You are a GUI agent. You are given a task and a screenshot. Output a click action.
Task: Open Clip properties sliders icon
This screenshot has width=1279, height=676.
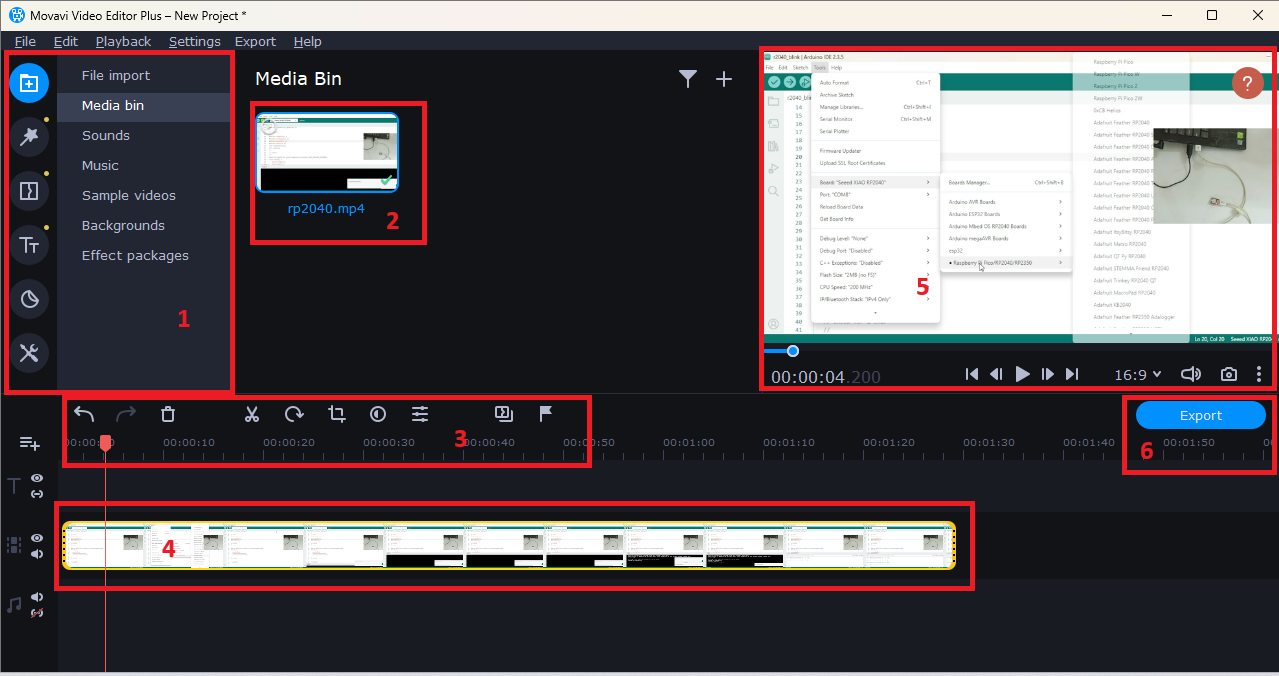[420, 413]
